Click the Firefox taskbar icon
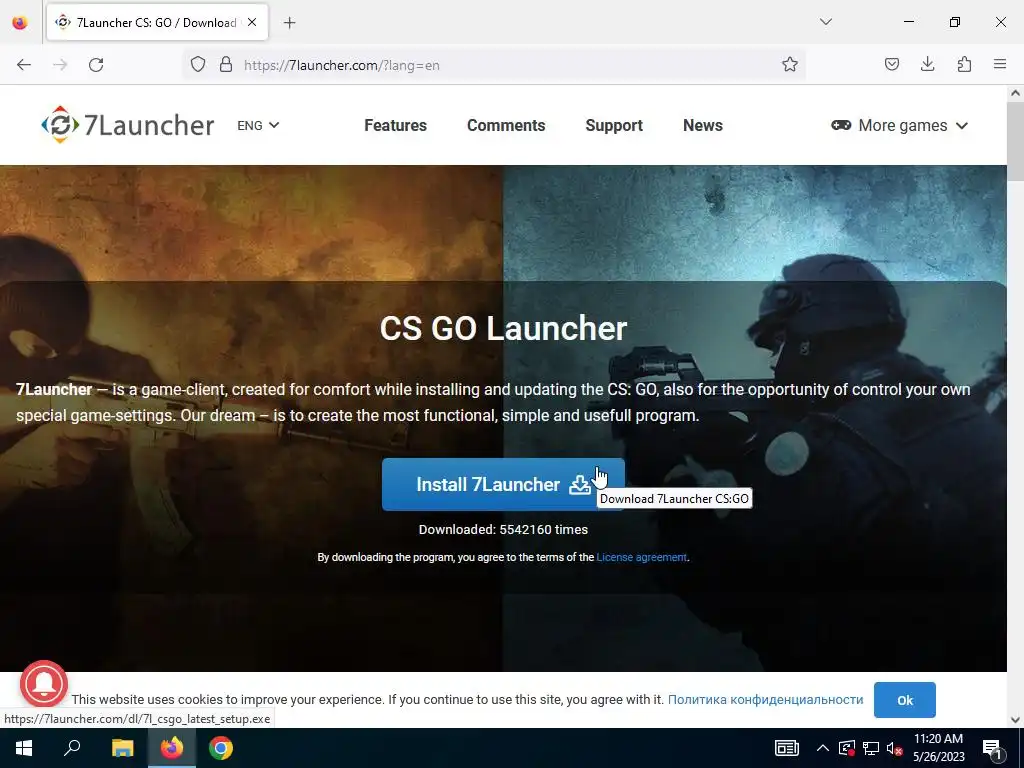The width and height of the screenshot is (1024, 768). pyautogui.click(x=172, y=748)
